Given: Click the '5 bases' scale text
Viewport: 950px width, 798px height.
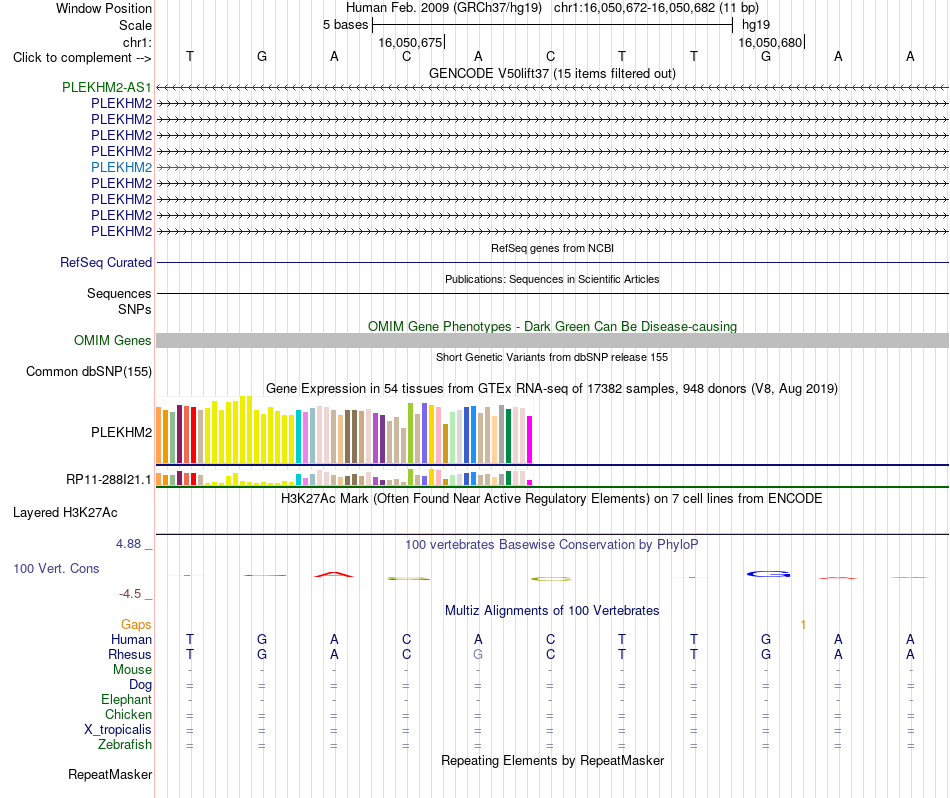Looking at the screenshot, I should [x=345, y=25].
